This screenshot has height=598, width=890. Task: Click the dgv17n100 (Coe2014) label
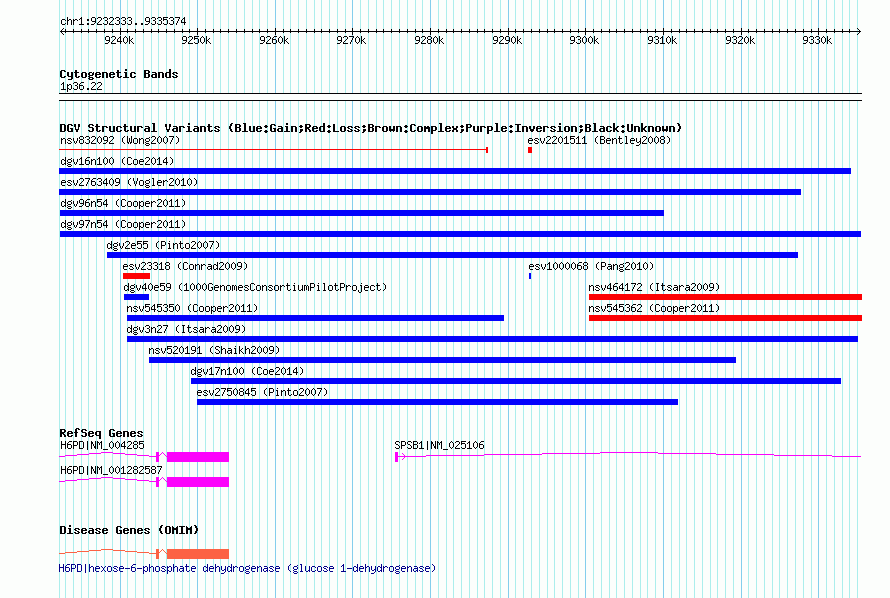(247, 371)
